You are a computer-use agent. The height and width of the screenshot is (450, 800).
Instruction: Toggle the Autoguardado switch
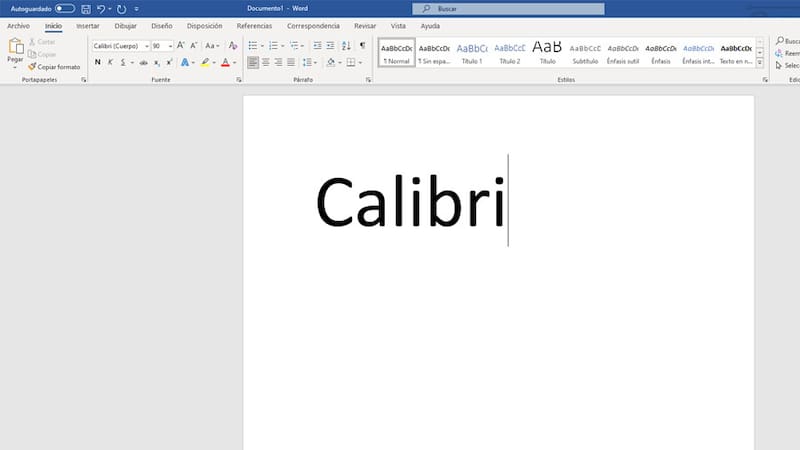65,8
